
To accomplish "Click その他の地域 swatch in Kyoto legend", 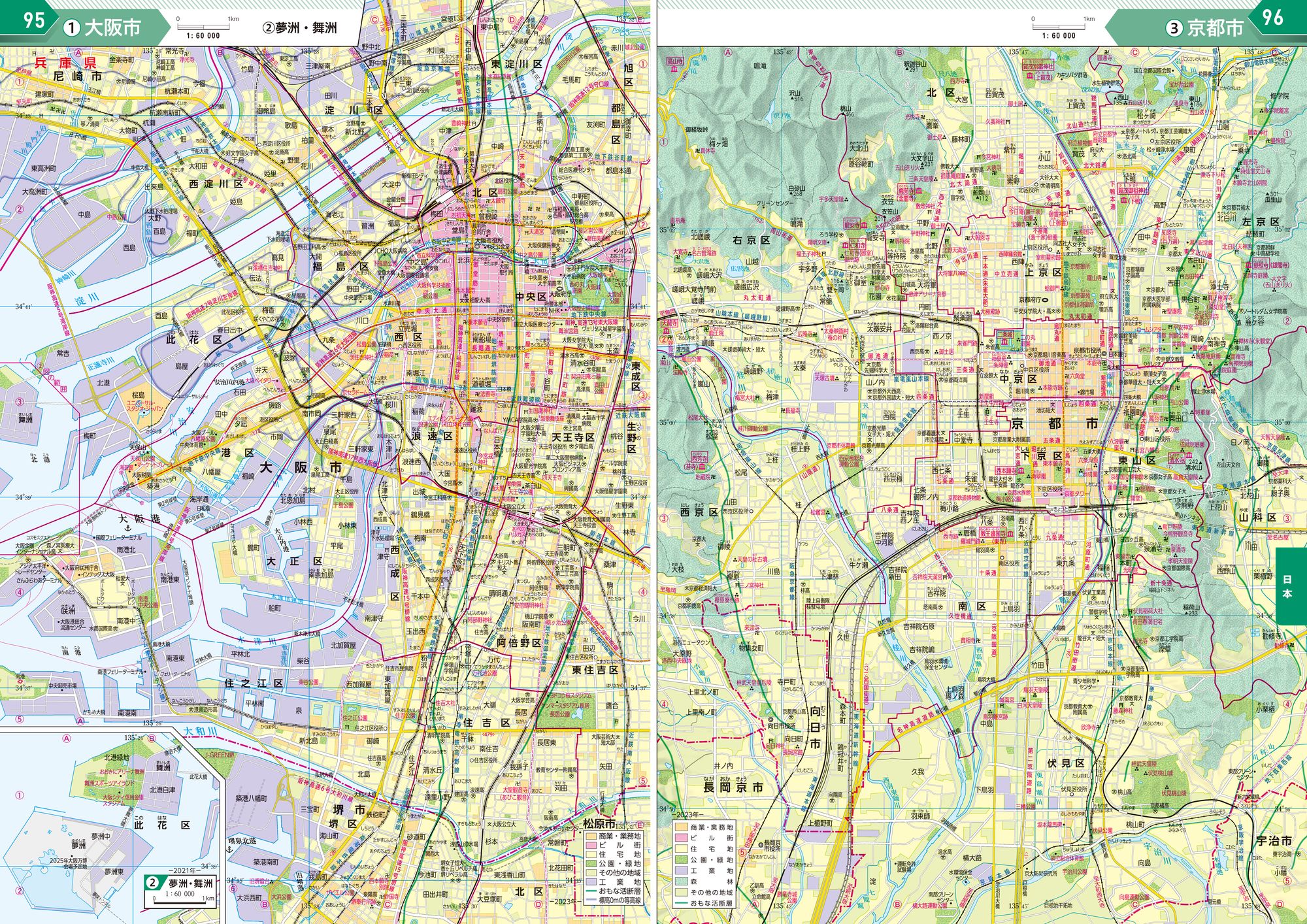I will (x=681, y=893).
